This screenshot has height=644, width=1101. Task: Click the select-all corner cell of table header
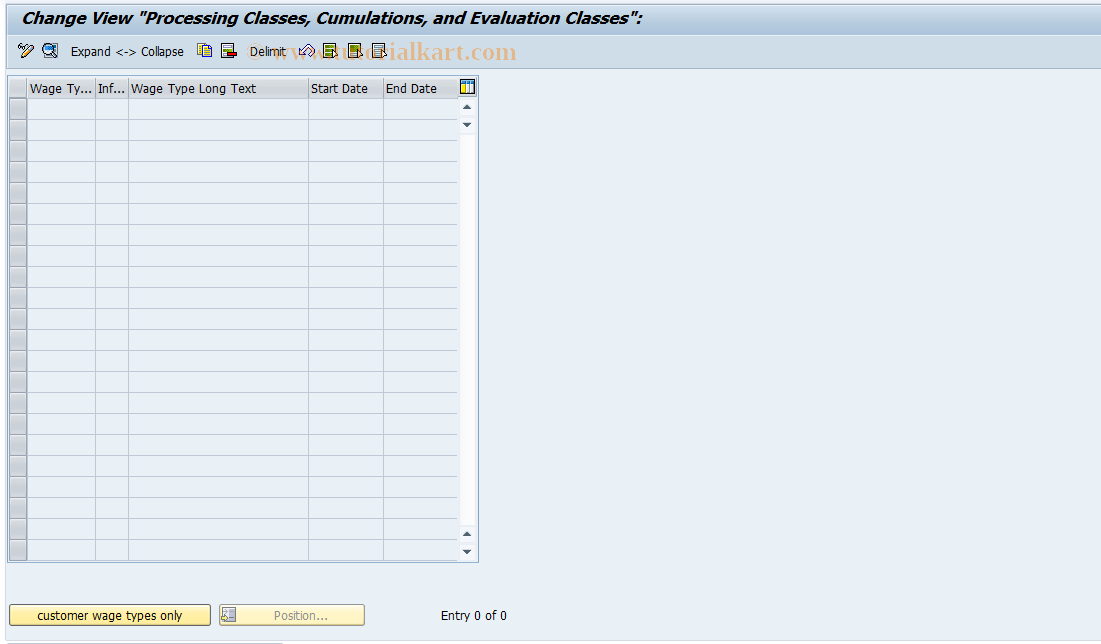point(18,88)
